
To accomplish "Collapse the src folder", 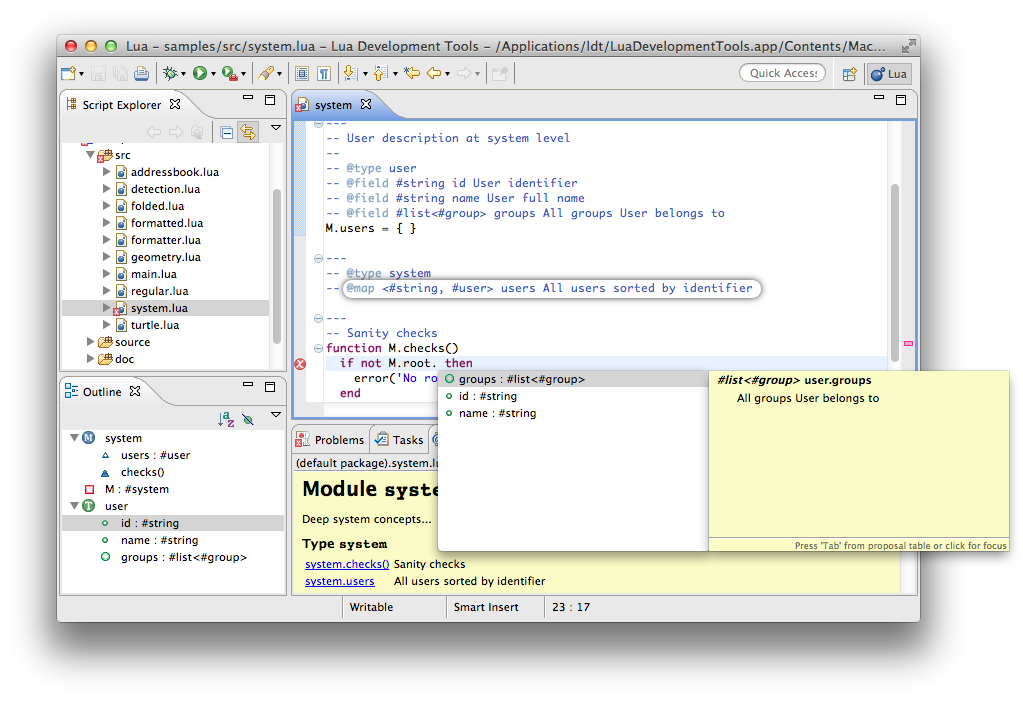I will (91, 155).
